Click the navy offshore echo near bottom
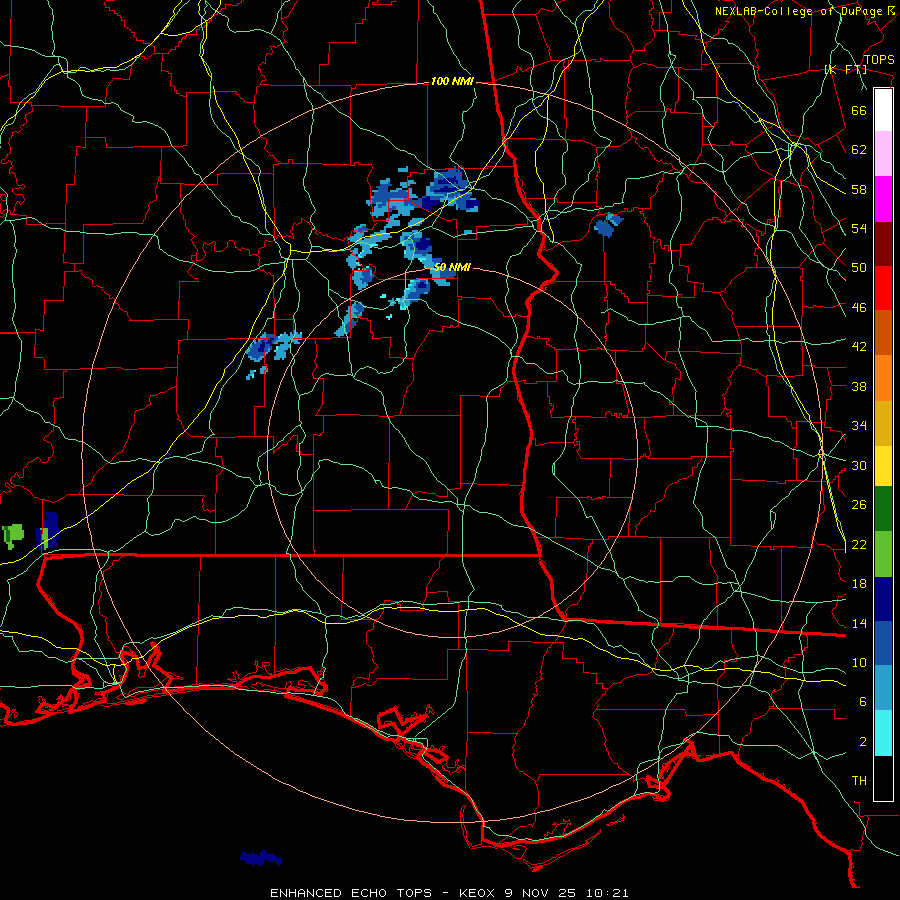Image resolution: width=900 pixels, height=900 pixels. (261, 859)
